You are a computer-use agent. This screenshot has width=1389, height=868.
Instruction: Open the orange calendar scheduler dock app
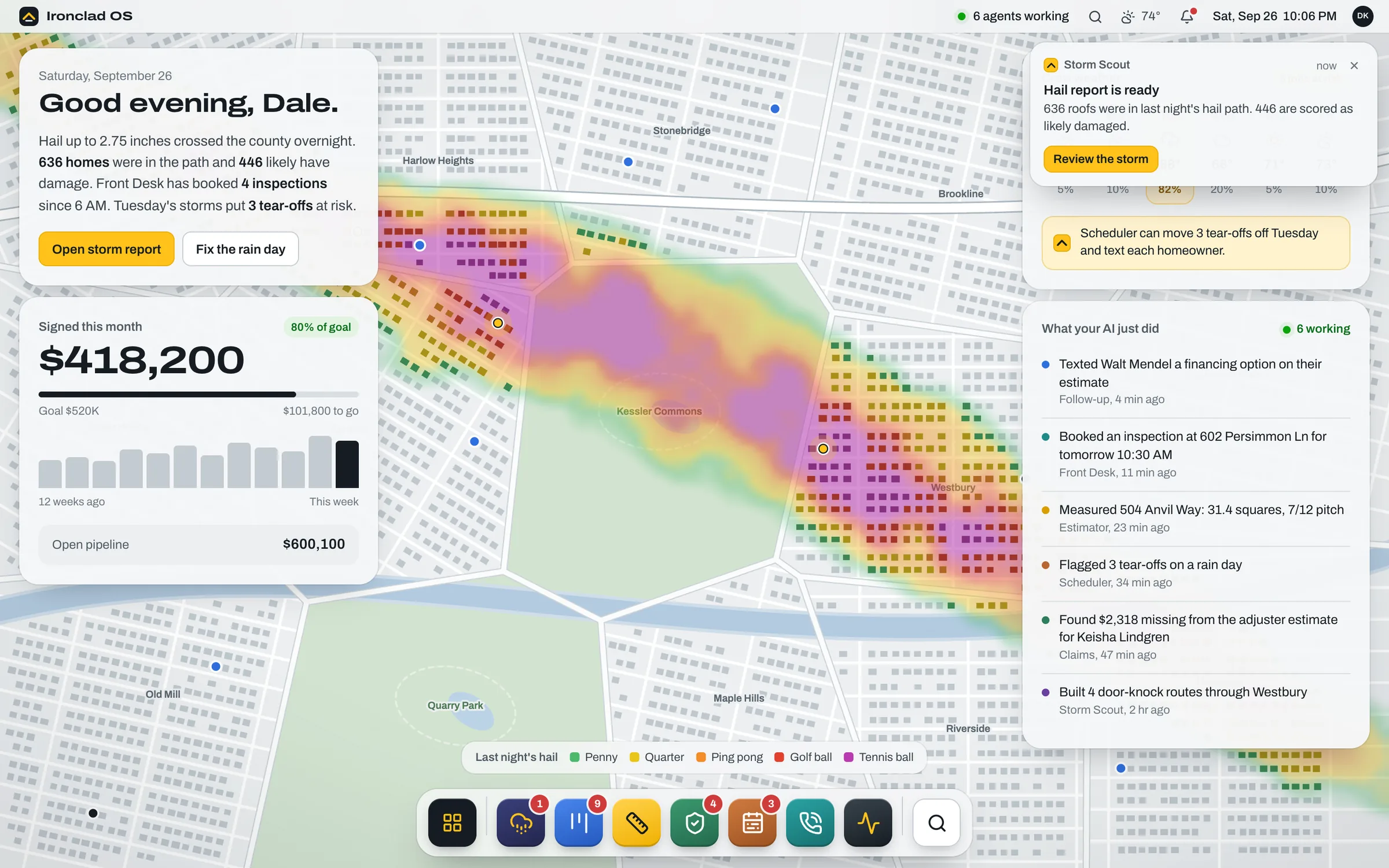752,822
